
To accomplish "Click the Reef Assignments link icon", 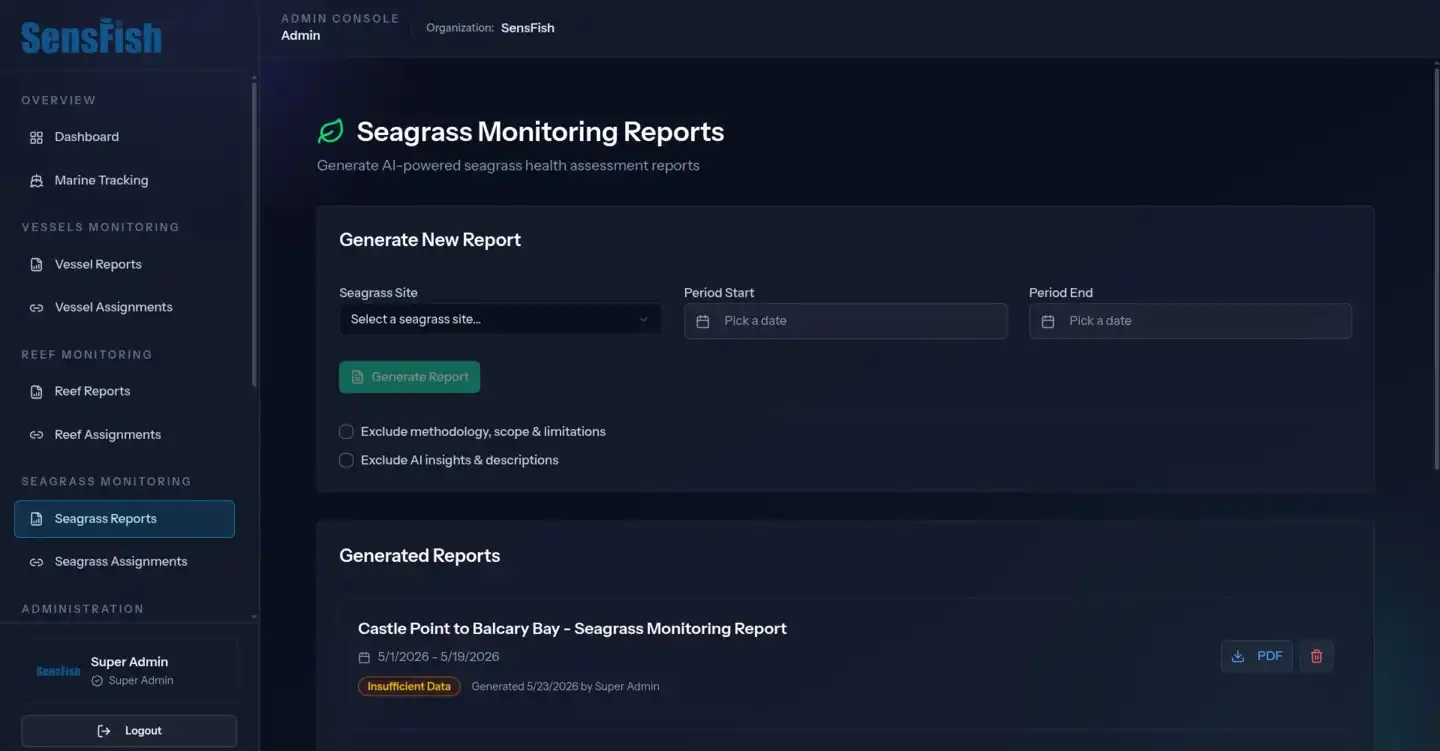I will pos(37,435).
